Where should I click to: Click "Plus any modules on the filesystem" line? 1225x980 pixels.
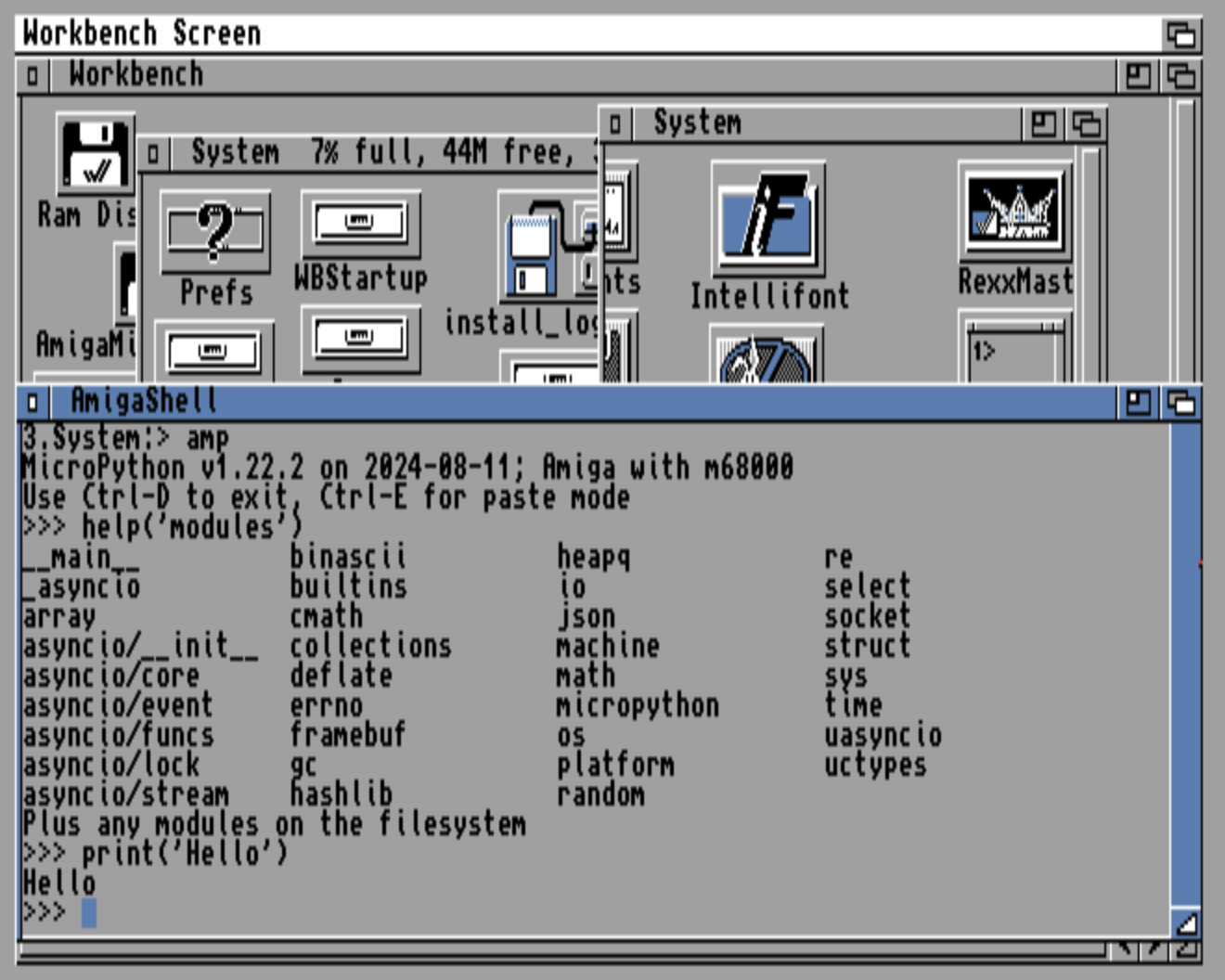pos(275,824)
